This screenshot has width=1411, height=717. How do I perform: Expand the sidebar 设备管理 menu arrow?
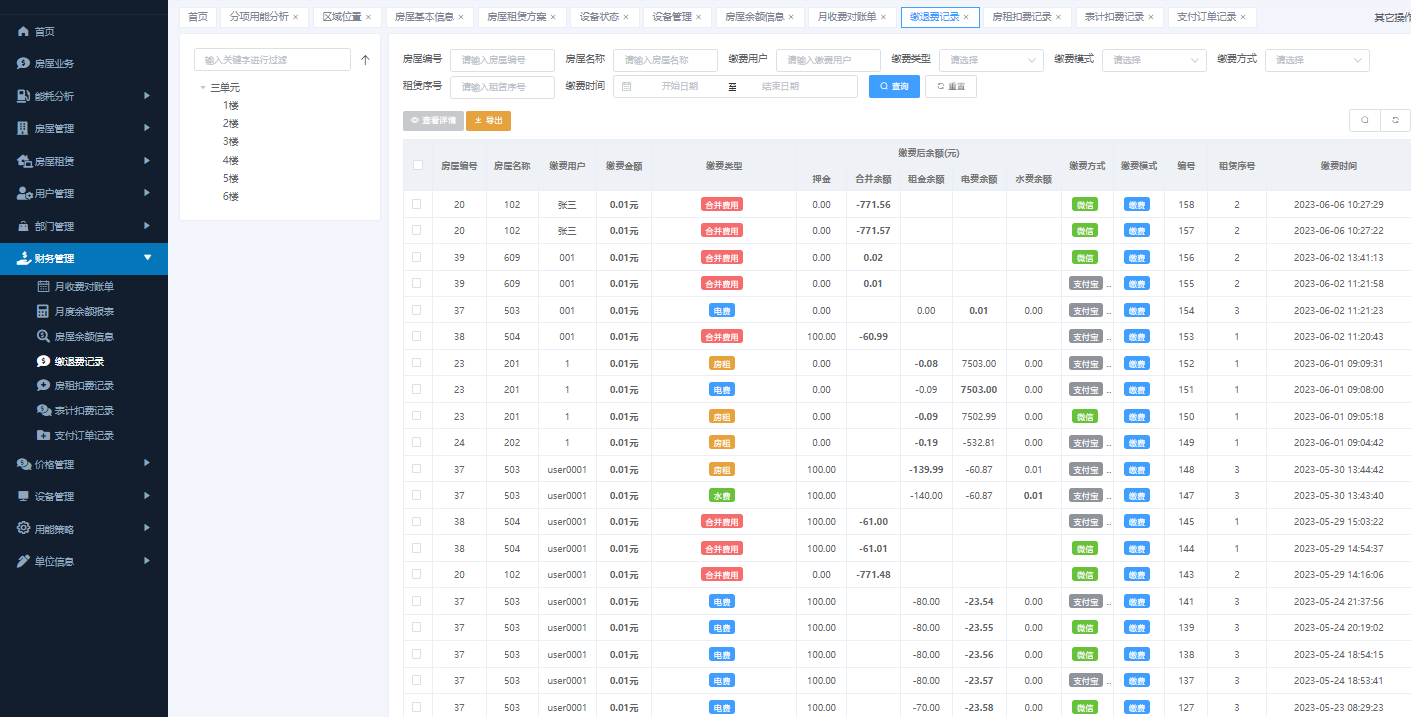(x=147, y=496)
